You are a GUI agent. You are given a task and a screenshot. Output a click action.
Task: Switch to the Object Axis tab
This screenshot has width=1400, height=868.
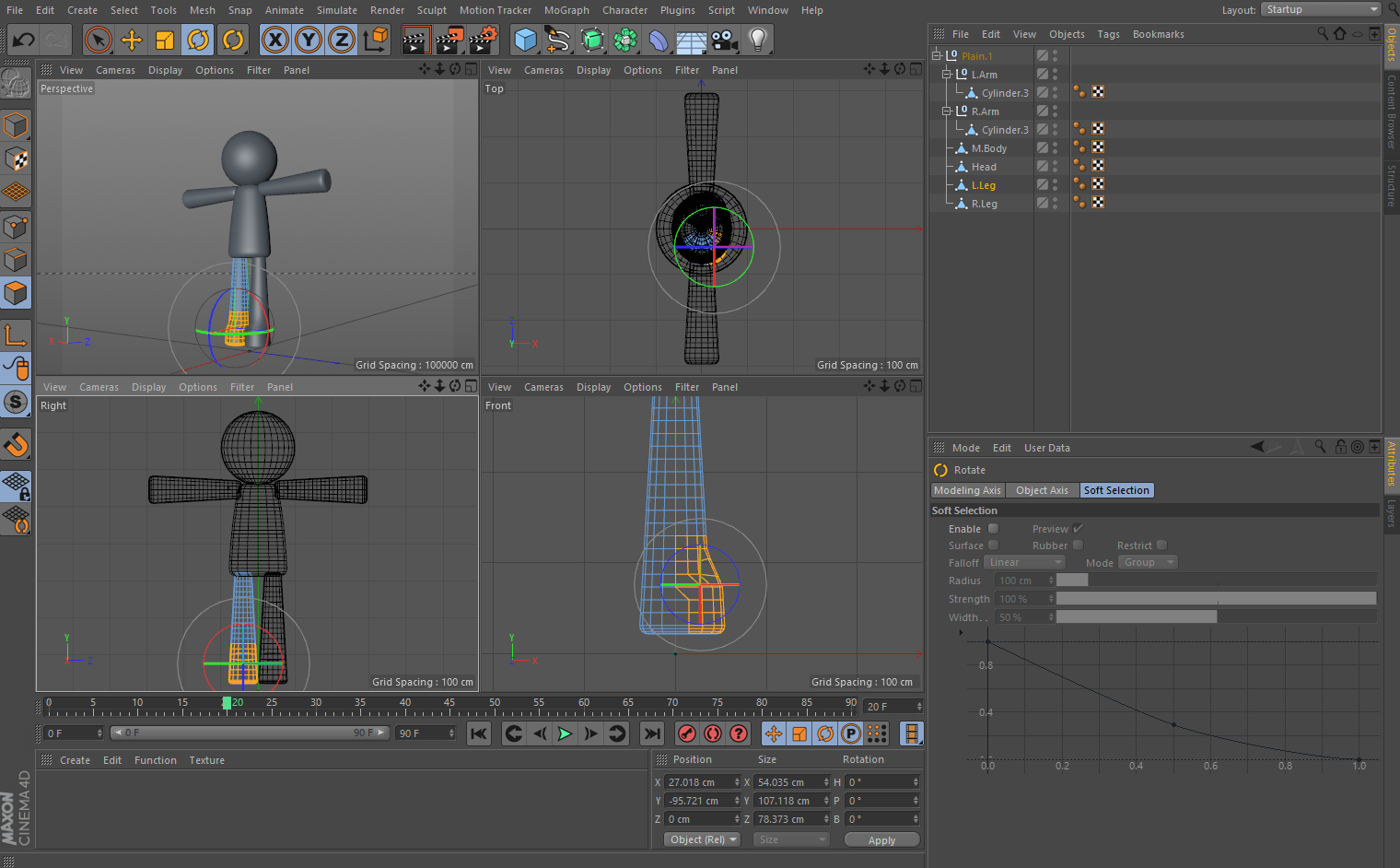[x=1042, y=490]
